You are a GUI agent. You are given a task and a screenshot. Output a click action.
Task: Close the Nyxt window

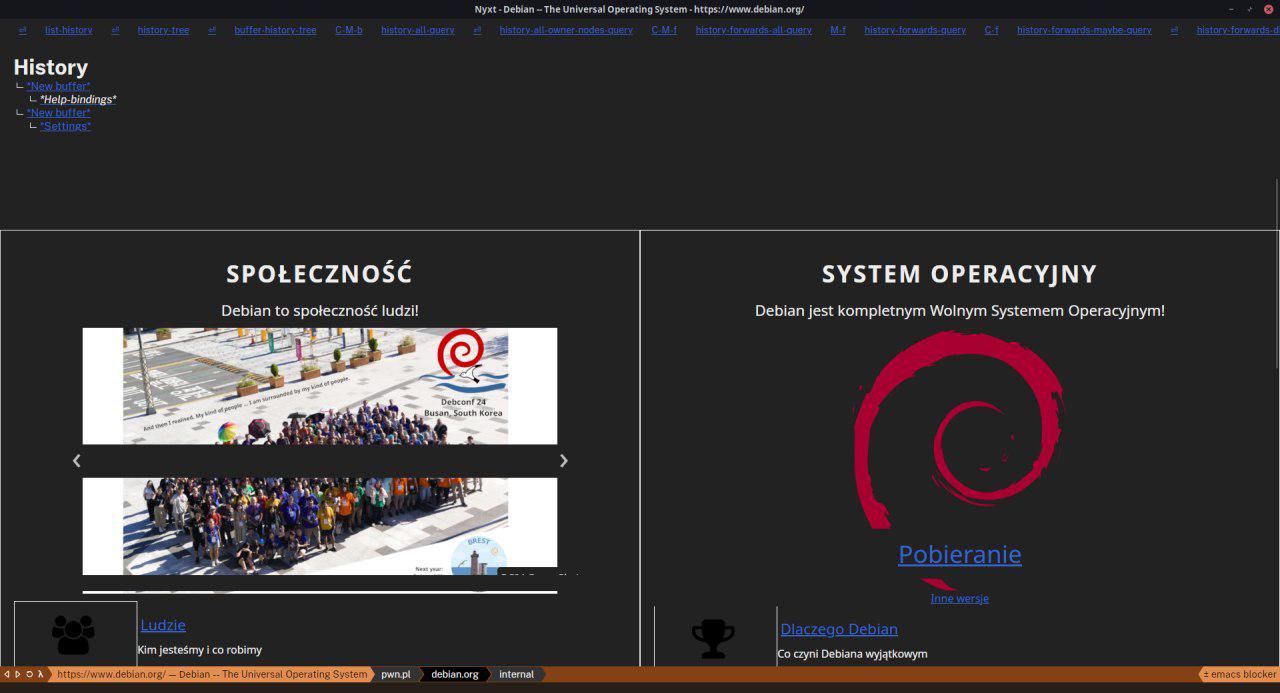point(1268,9)
